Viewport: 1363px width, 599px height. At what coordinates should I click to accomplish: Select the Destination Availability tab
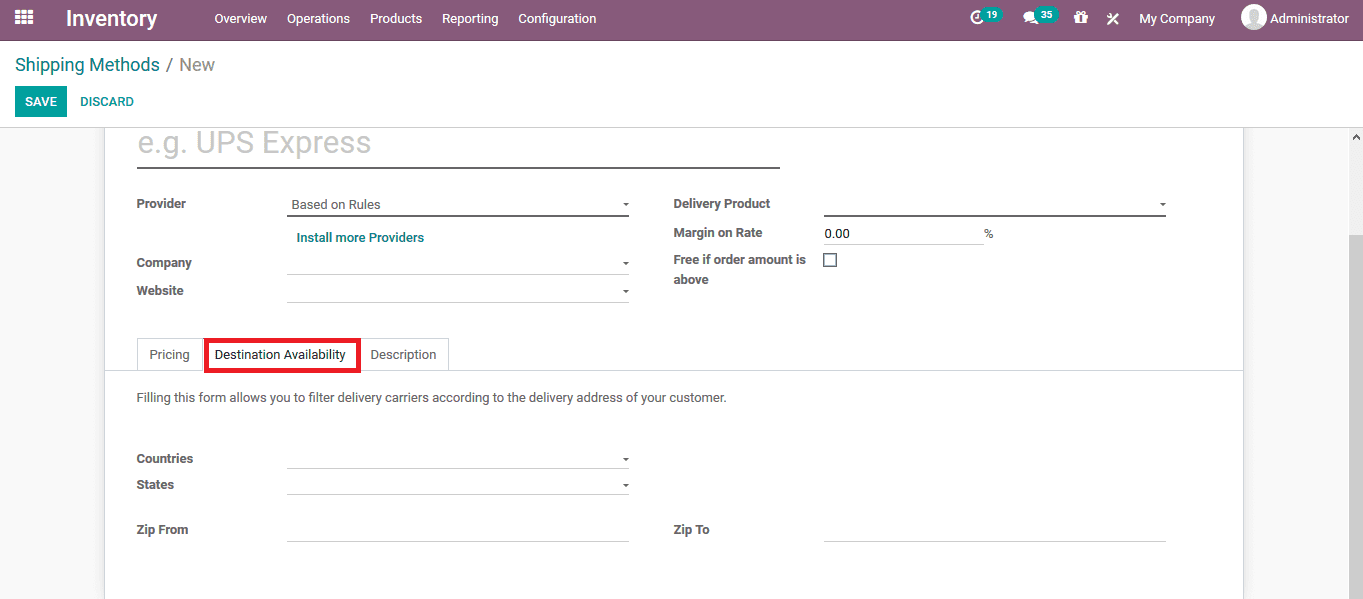pos(281,355)
